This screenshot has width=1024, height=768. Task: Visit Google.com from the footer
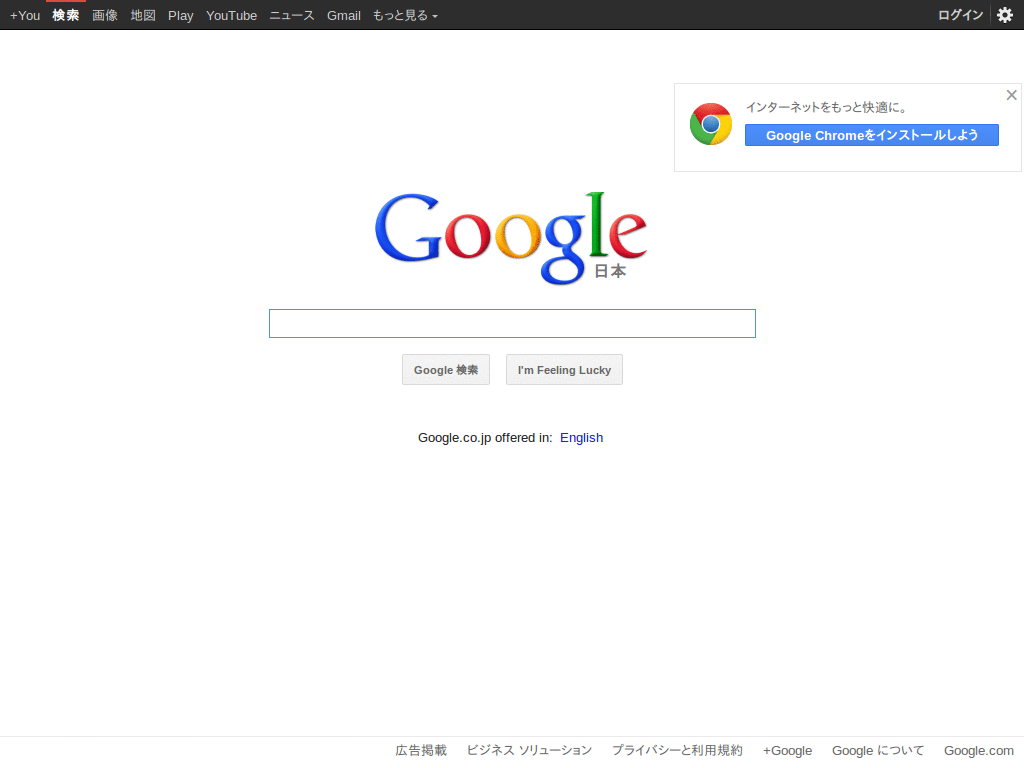point(978,750)
